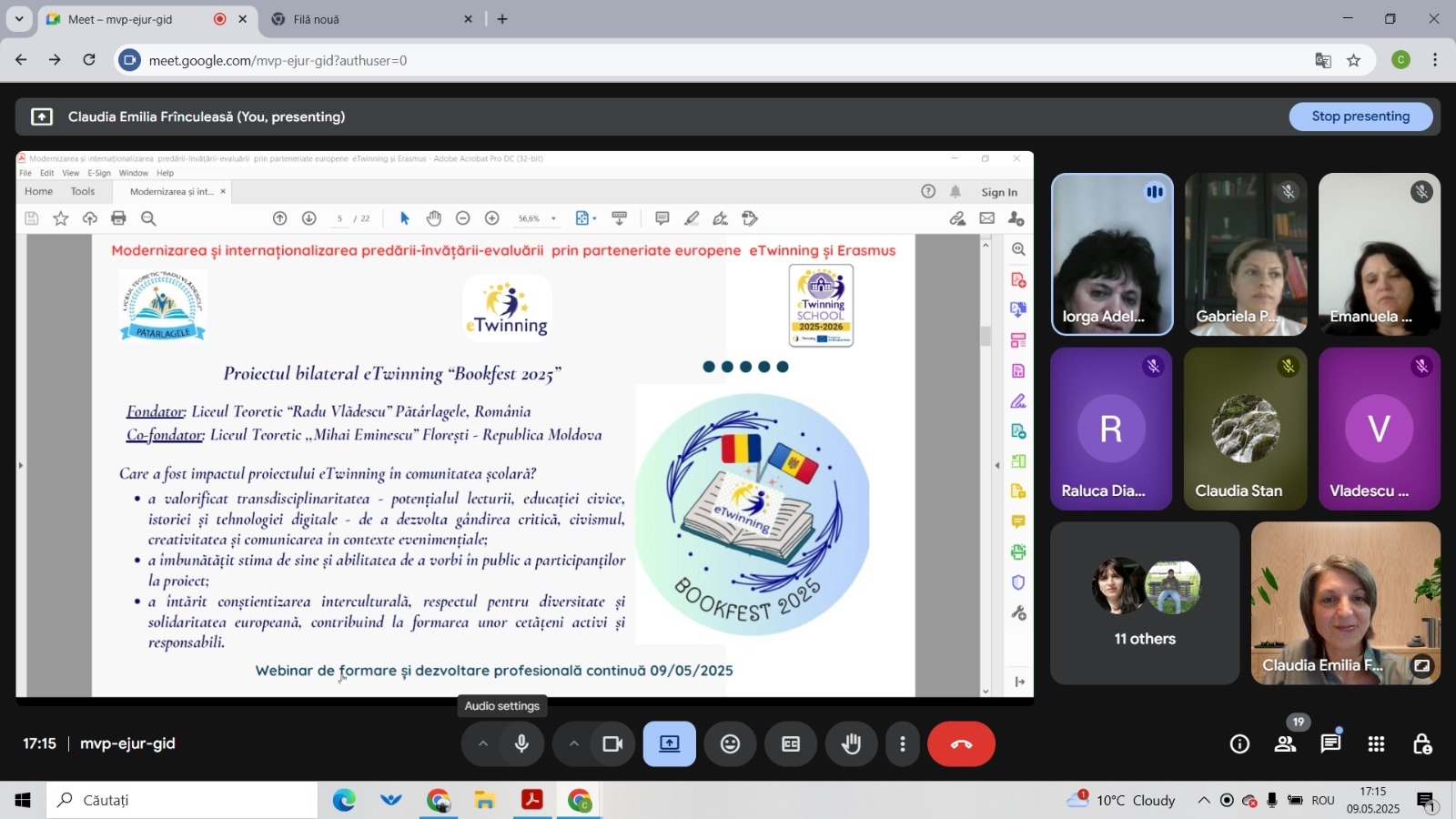
Task: Open more options three-dot menu in Meet
Action: coord(903,744)
